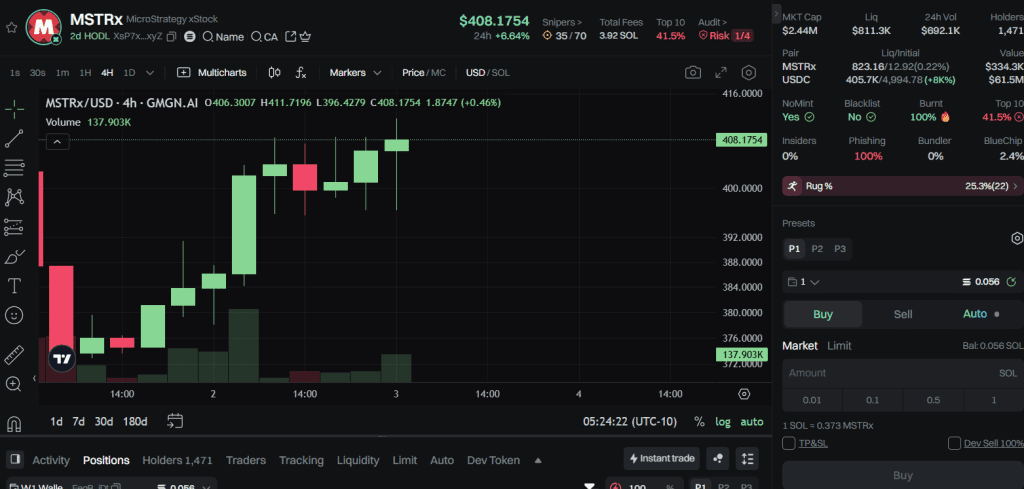Select the Text annotation tool
Viewport: 1024px width, 489px height.
[14, 285]
